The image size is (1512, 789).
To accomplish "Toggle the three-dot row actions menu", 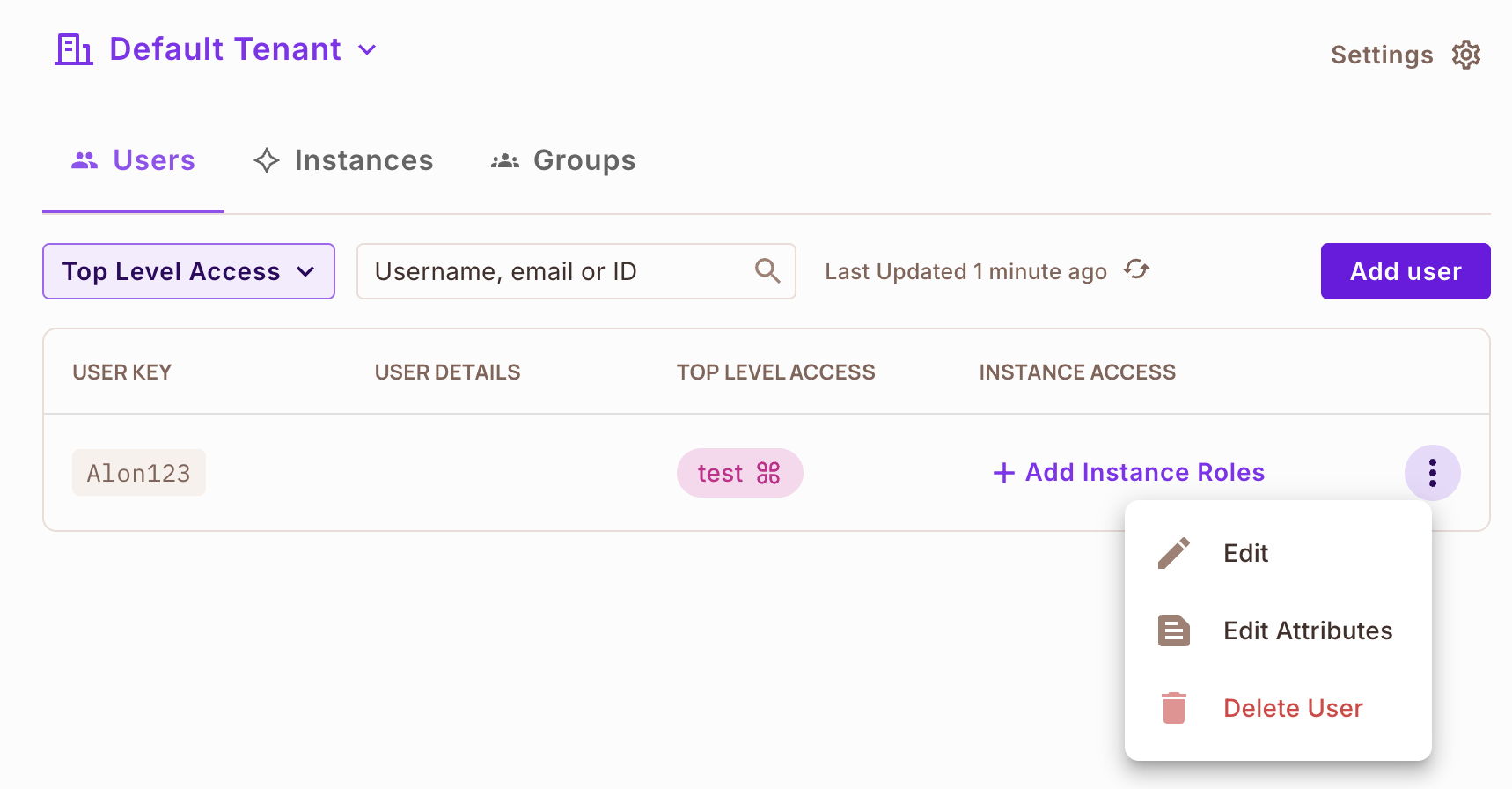I will (1432, 473).
